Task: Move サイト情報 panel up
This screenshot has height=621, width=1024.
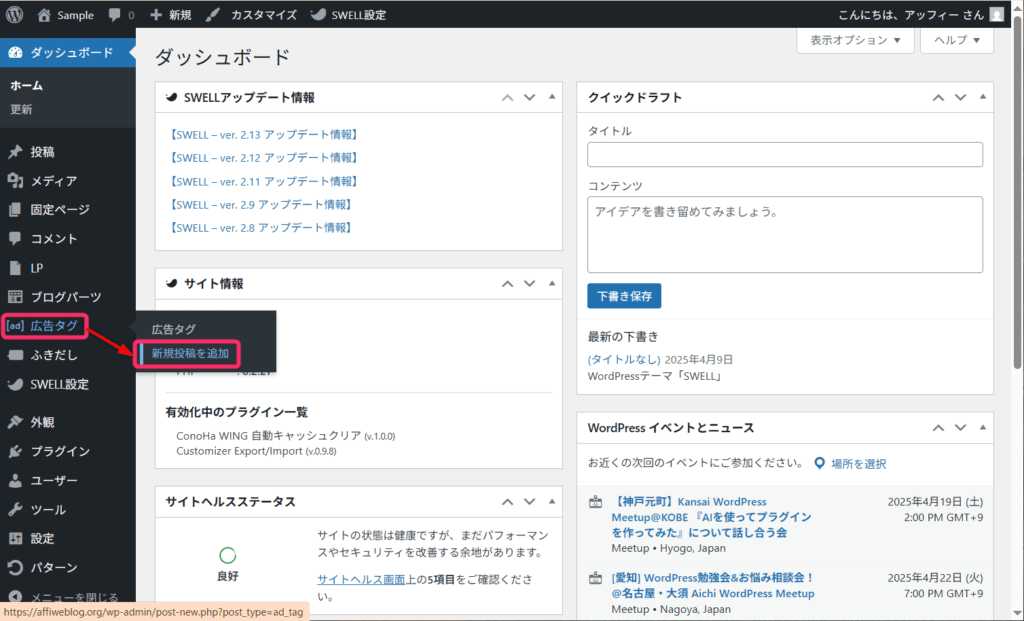Action: click(507, 283)
